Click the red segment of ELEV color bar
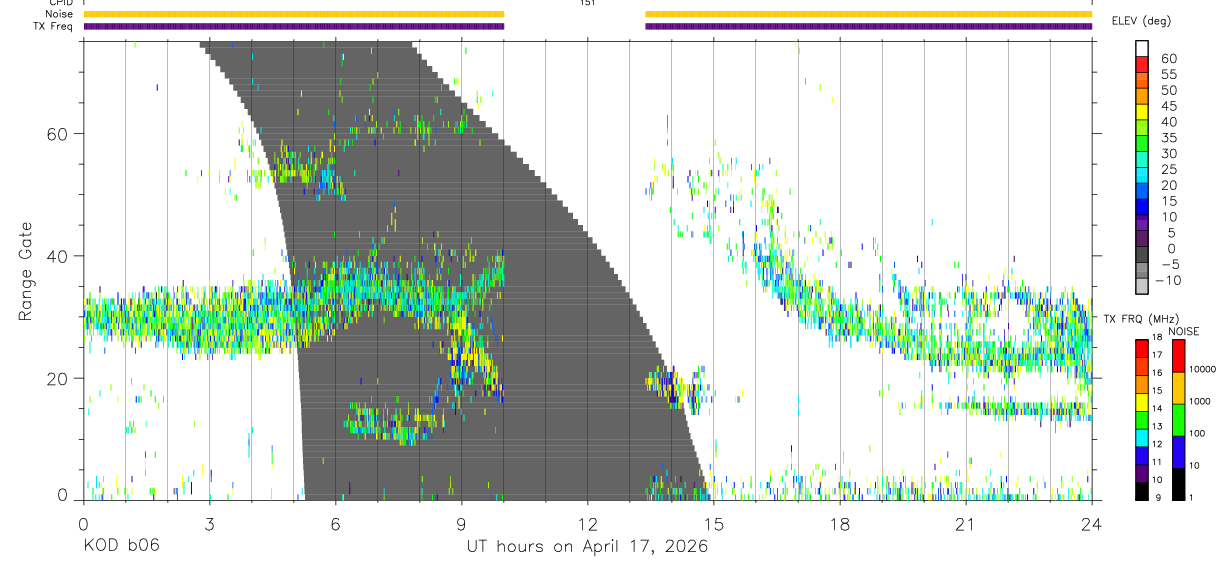This screenshot has width=1228, height=567. click(x=1142, y=62)
